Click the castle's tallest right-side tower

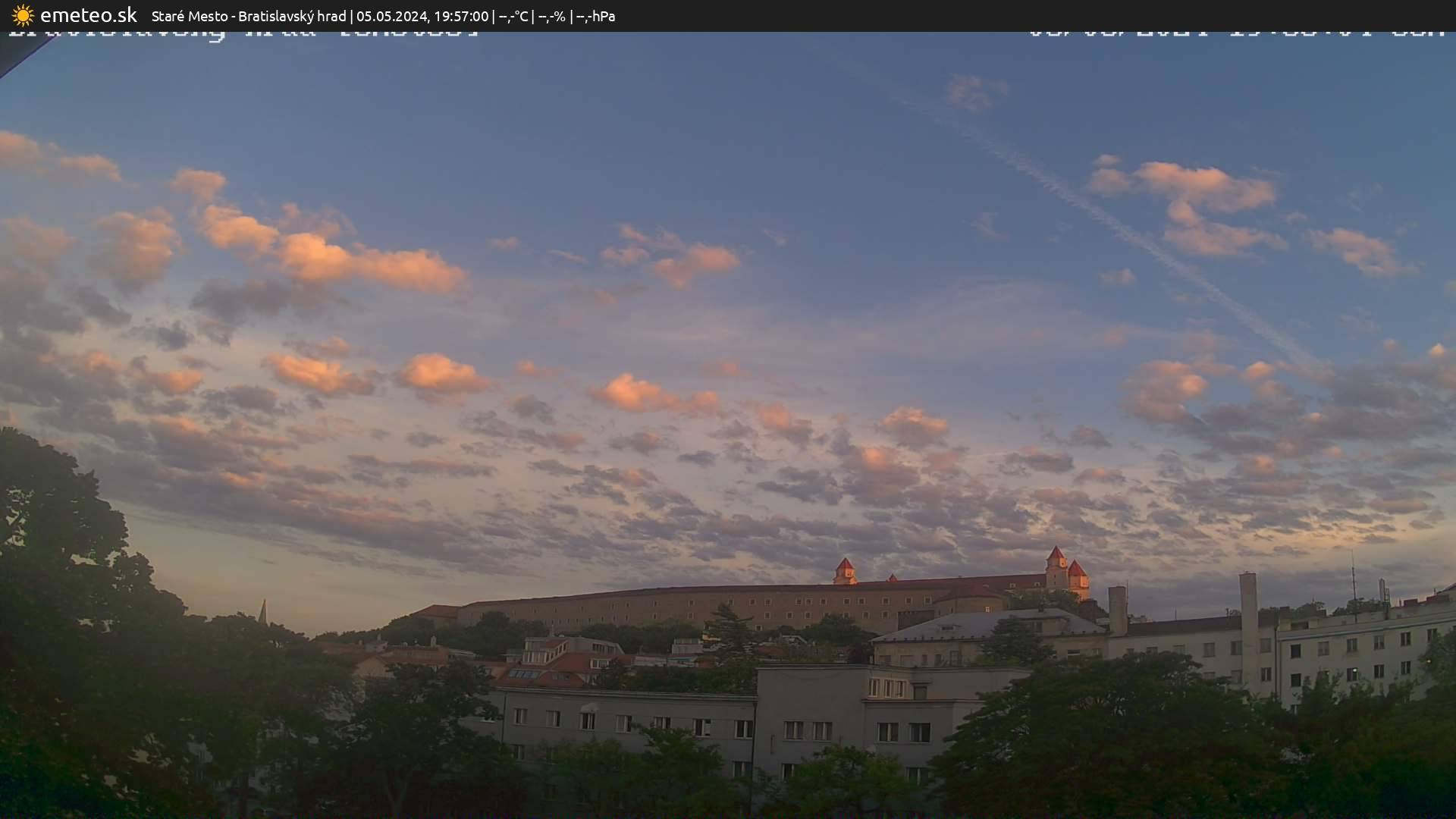pos(1056,565)
